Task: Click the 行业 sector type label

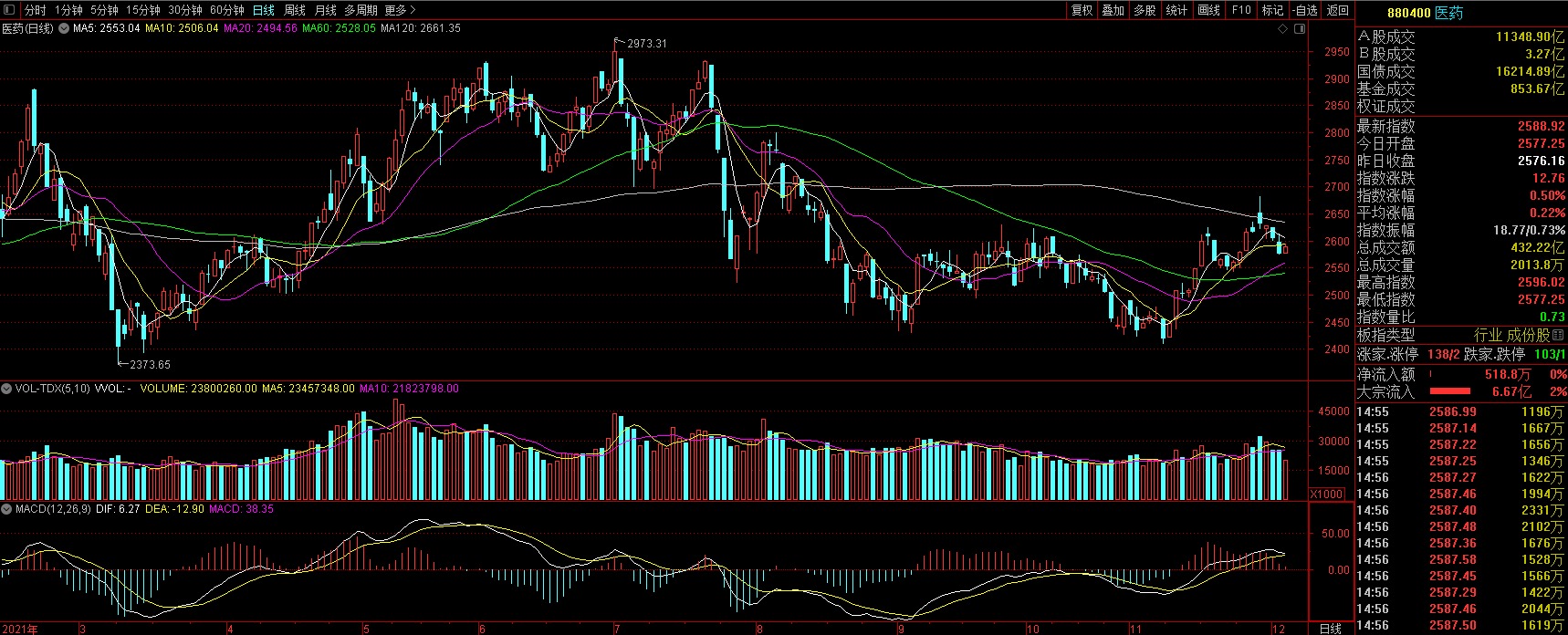Action: (1488, 335)
